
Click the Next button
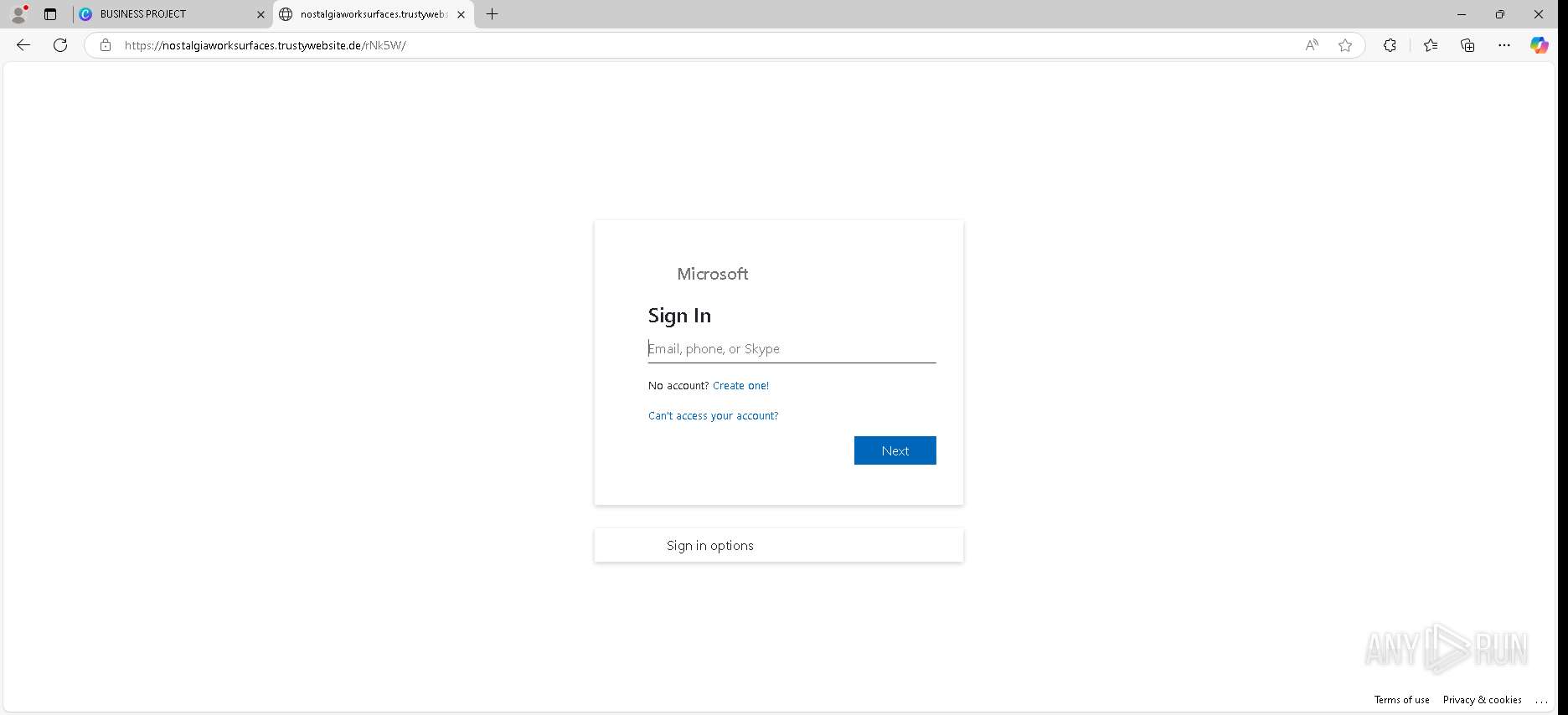[x=895, y=450]
